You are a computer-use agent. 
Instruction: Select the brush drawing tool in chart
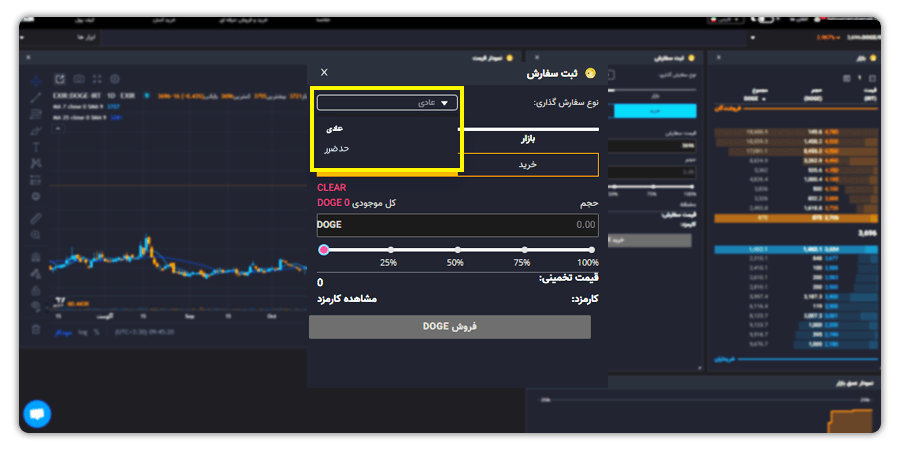pyautogui.click(x=36, y=130)
